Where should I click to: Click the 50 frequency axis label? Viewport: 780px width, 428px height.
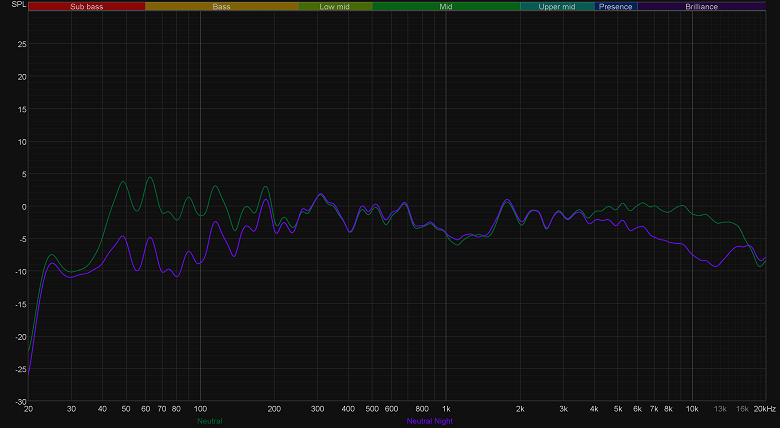pos(126,409)
